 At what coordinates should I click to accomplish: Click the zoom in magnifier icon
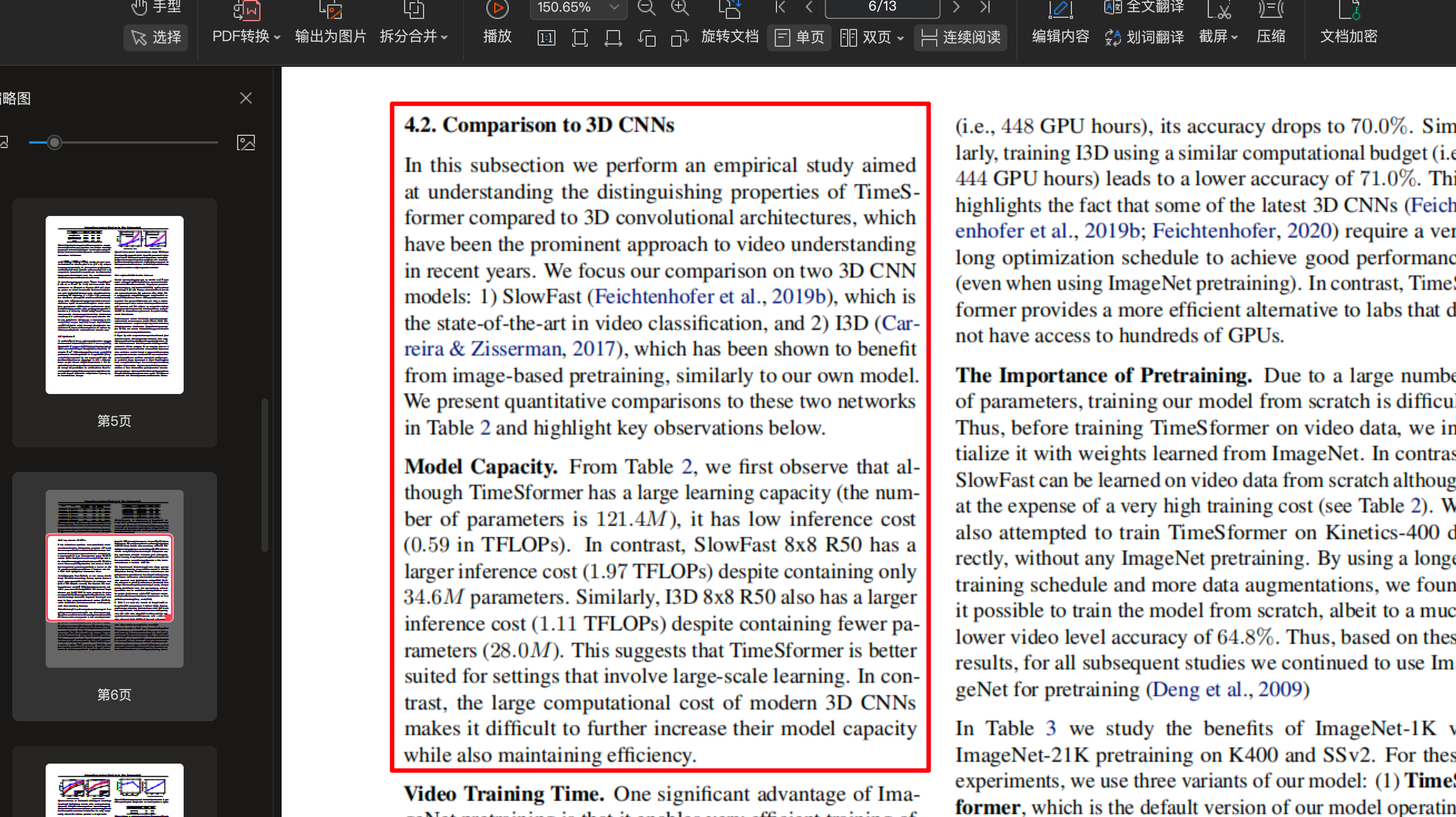click(x=680, y=8)
